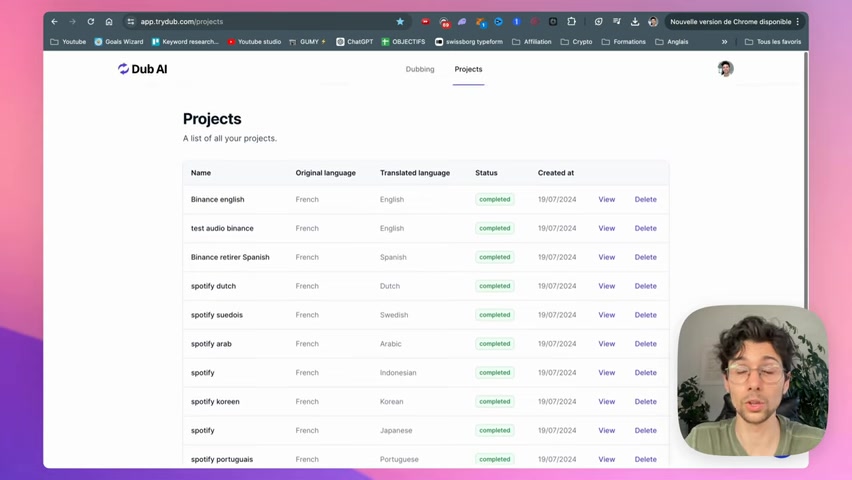View the Indonesian spotify project

pos(606,373)
